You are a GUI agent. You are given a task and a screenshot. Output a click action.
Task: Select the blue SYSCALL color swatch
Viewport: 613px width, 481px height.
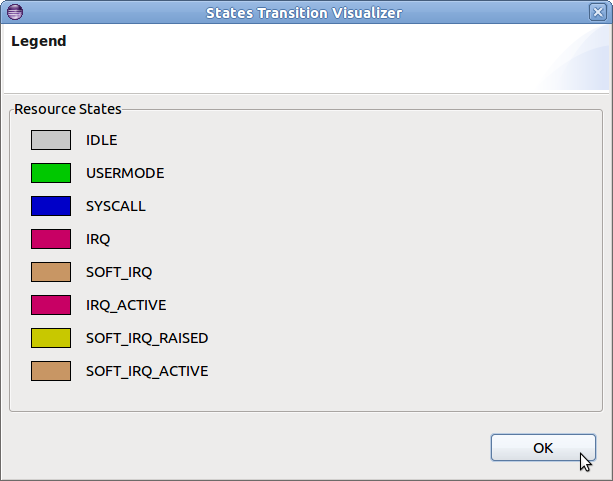tap(51, 206)
